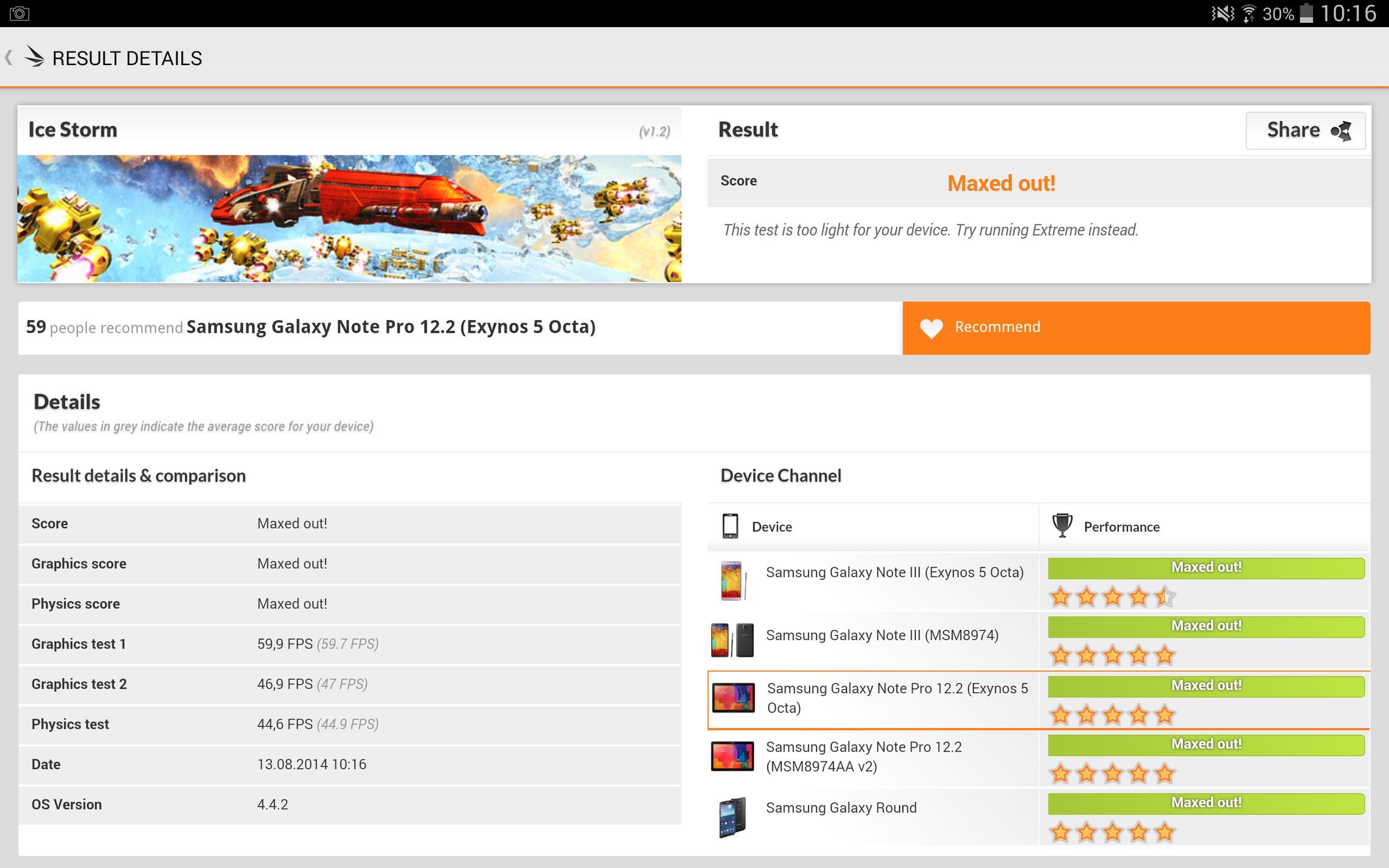
Task: Click the Device column phone icon
Action: click(730, 526)
